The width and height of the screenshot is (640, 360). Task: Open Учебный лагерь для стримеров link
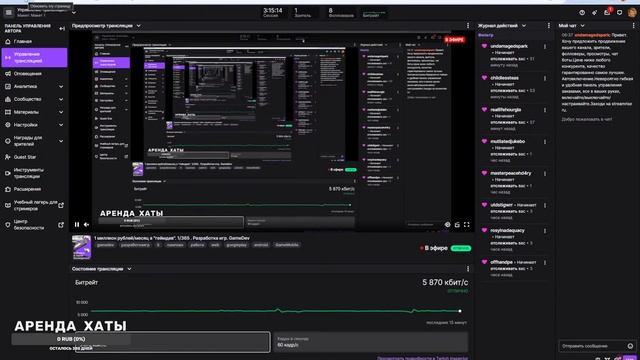pos(34,205)
